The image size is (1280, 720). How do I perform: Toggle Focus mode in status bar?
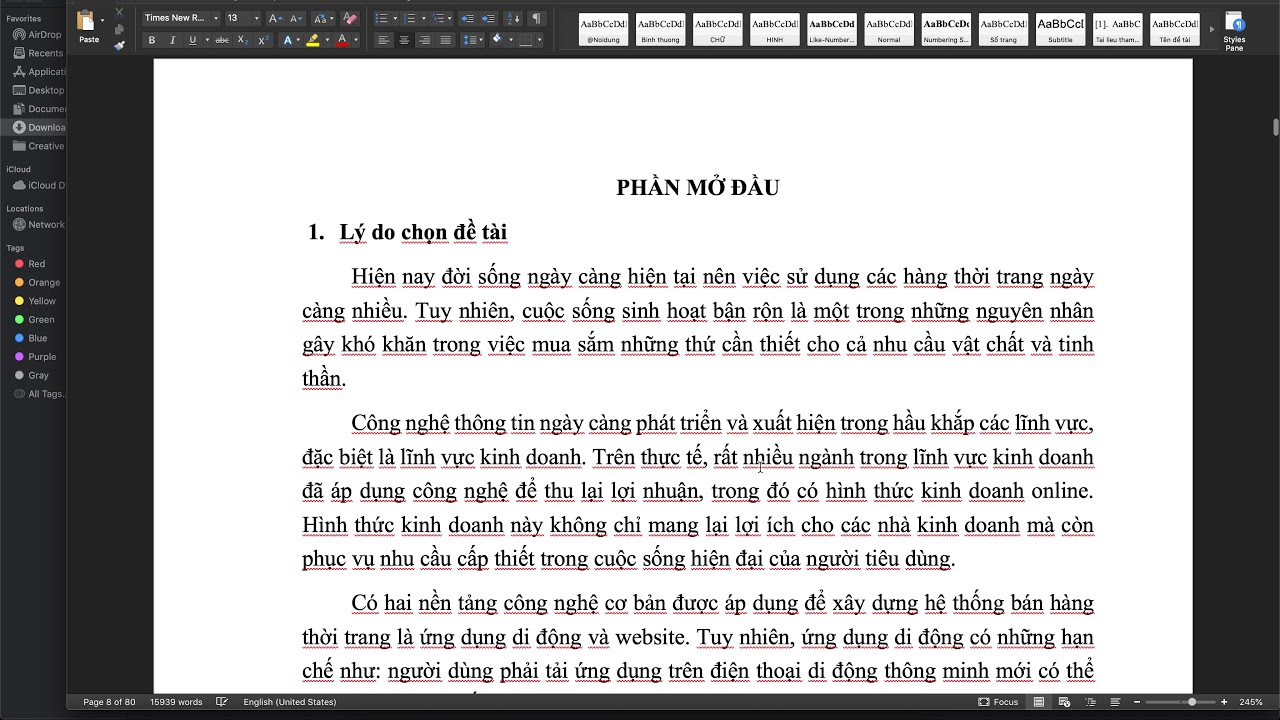[x=998, y=702]
